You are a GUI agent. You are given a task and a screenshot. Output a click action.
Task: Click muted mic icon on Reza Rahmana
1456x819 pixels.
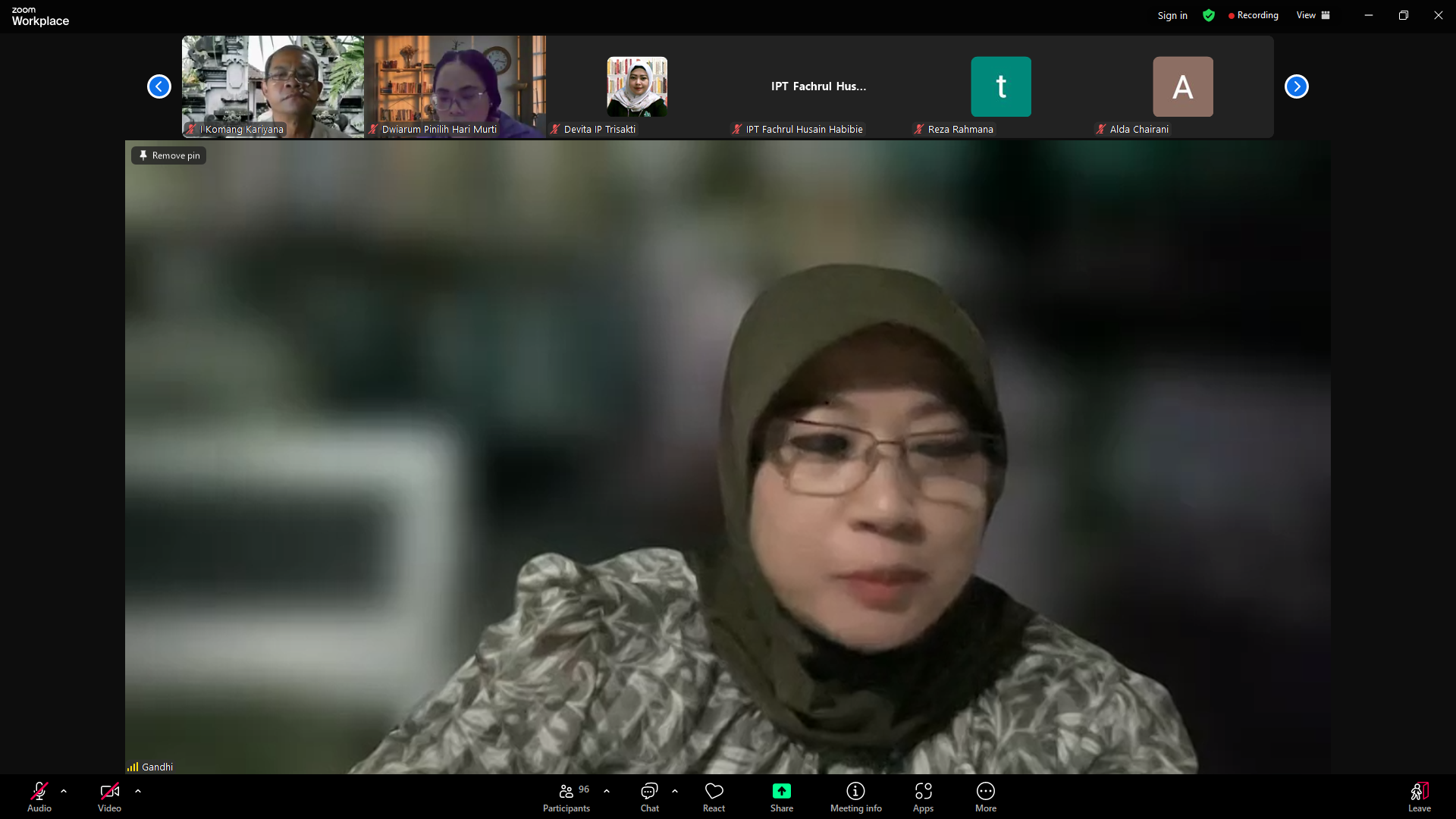pos(919,129)
